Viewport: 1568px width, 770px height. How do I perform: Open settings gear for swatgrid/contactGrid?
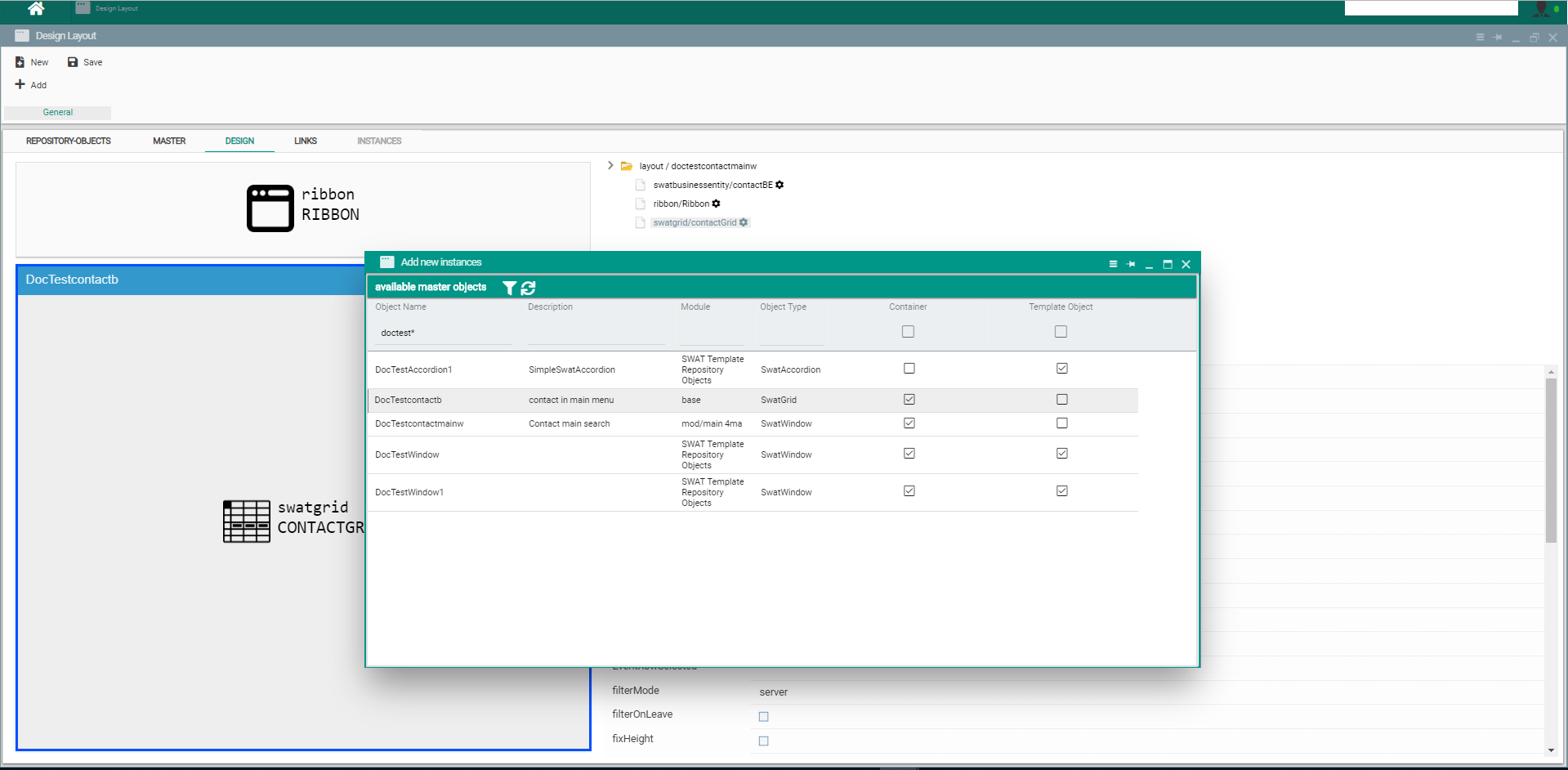(744, 222)
